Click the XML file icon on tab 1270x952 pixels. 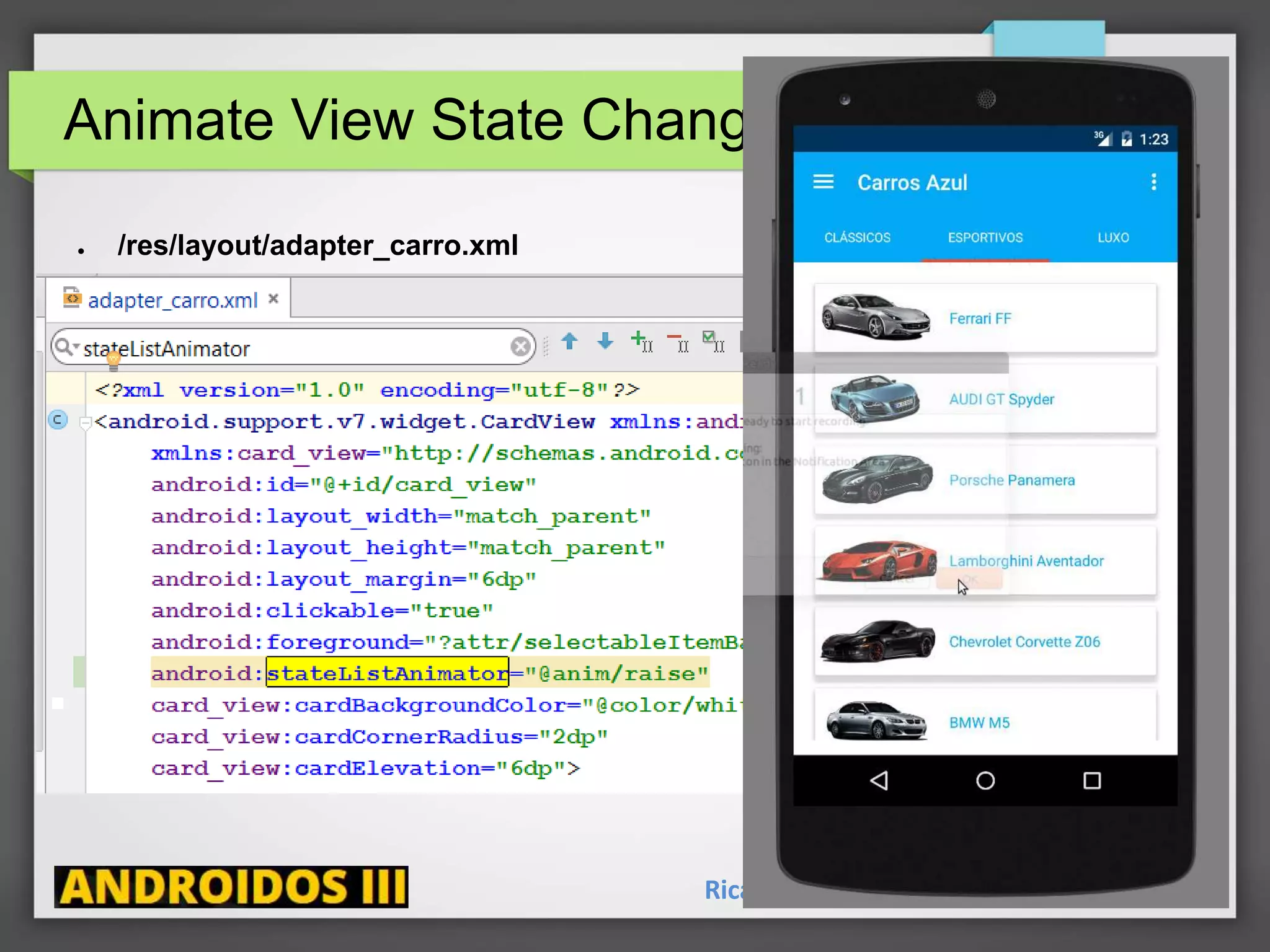coord(72,297)
